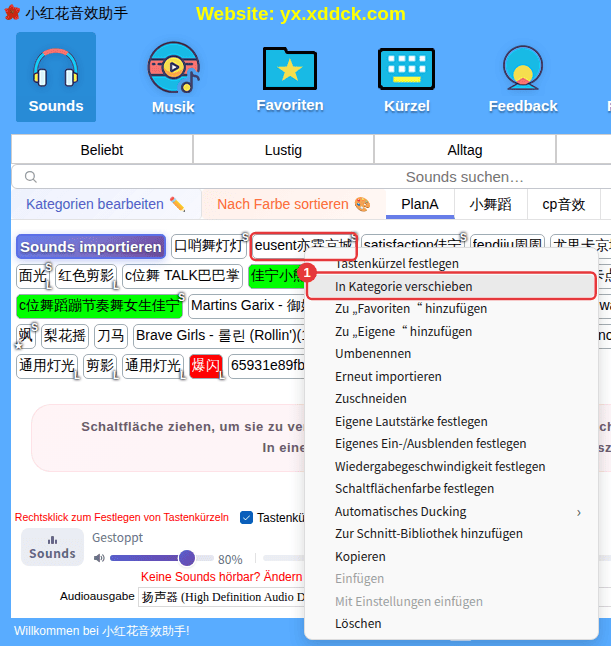Screen dimensions: 611x646
Task: Select Löschen from context menu
Action: pos(451,623)
